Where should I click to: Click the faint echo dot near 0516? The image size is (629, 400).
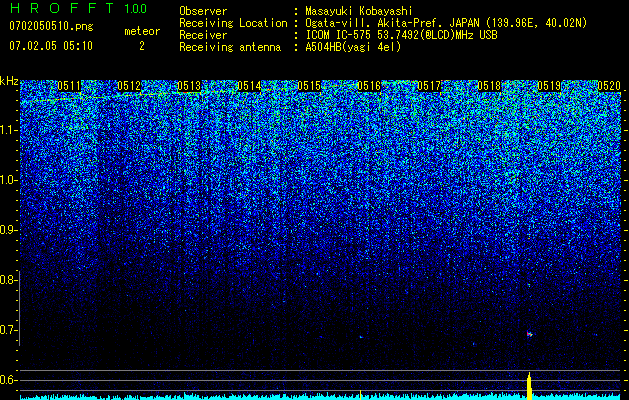360,337
